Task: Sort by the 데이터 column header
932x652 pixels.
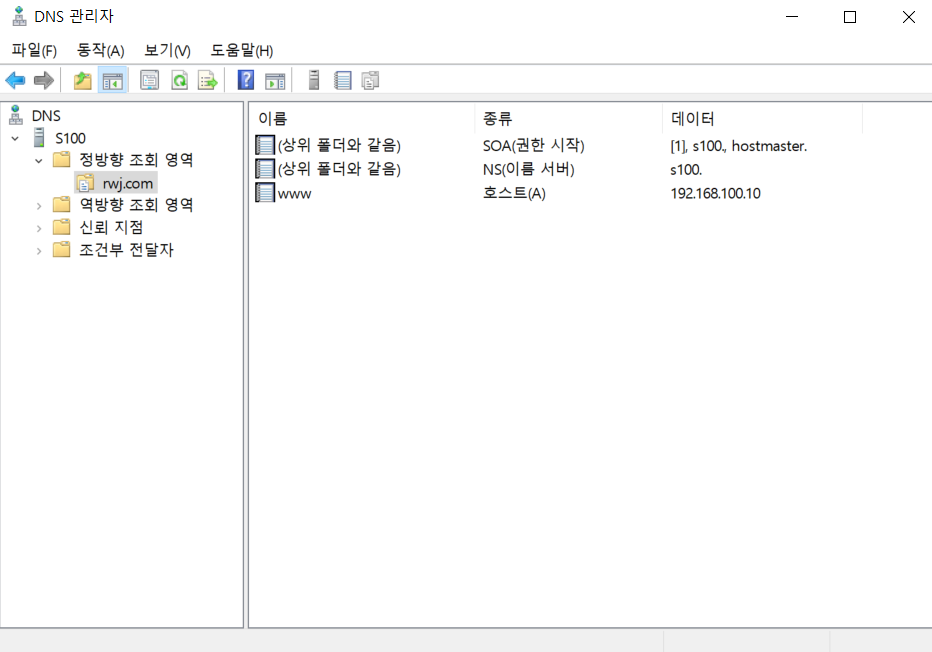Action: 763,118
